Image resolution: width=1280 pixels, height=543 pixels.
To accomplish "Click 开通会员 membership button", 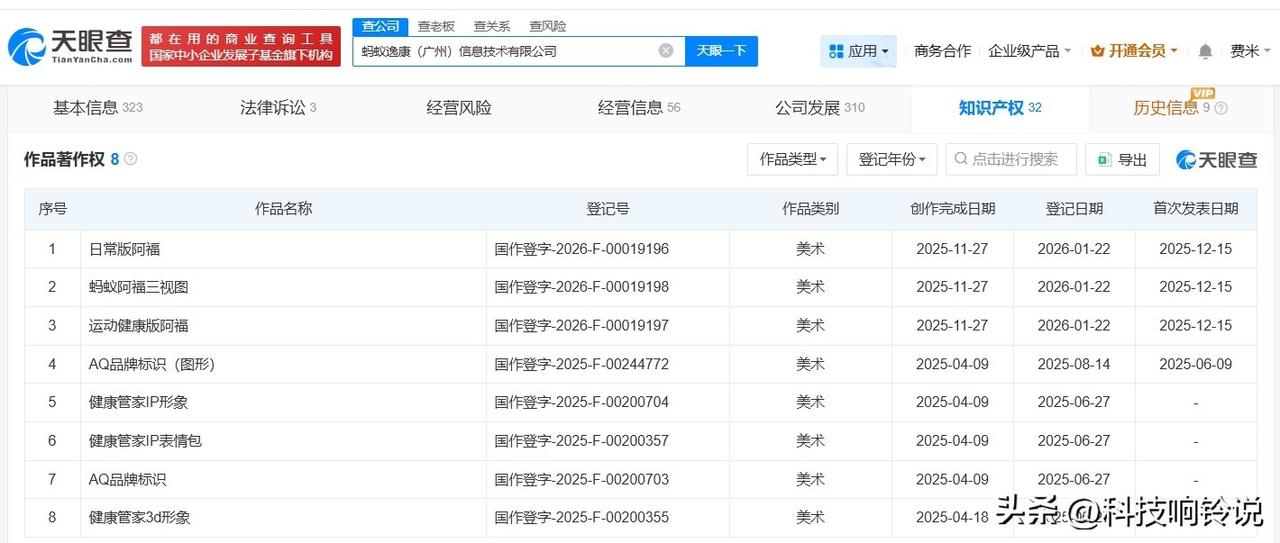I will 1134,51.
